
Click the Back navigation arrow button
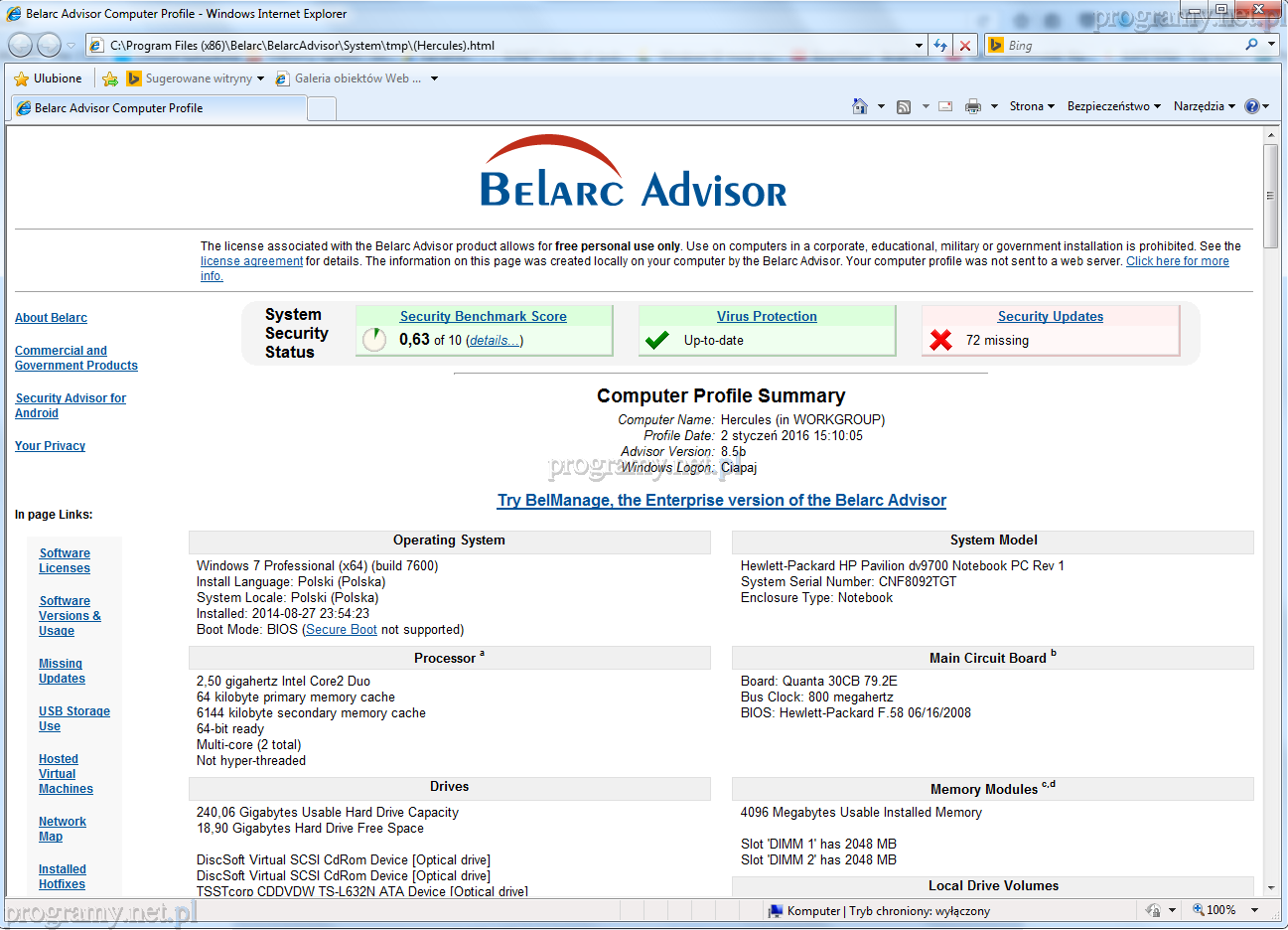point(20,45)
